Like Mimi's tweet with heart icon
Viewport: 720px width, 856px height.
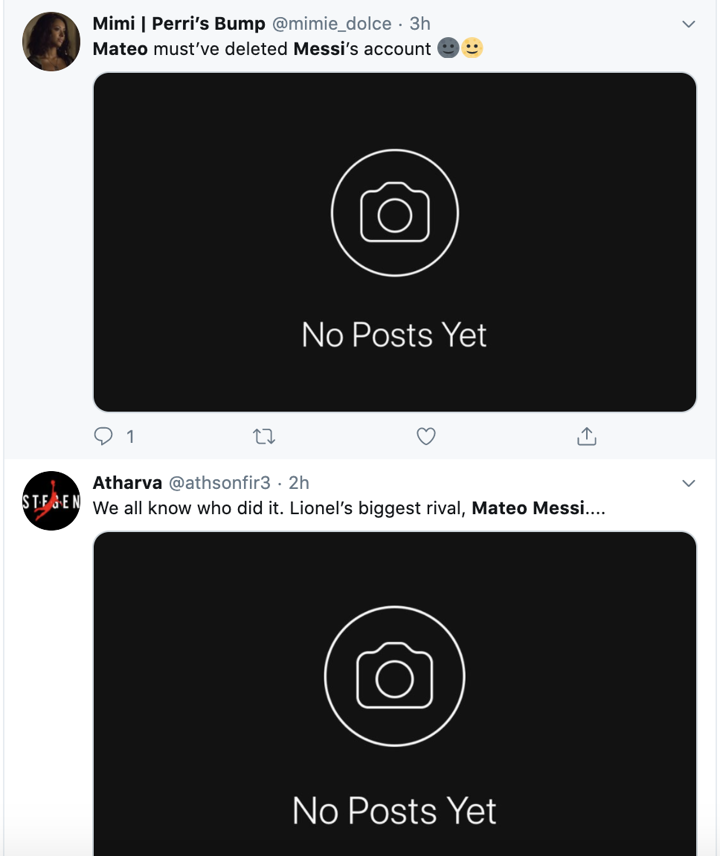click(426, 436)
